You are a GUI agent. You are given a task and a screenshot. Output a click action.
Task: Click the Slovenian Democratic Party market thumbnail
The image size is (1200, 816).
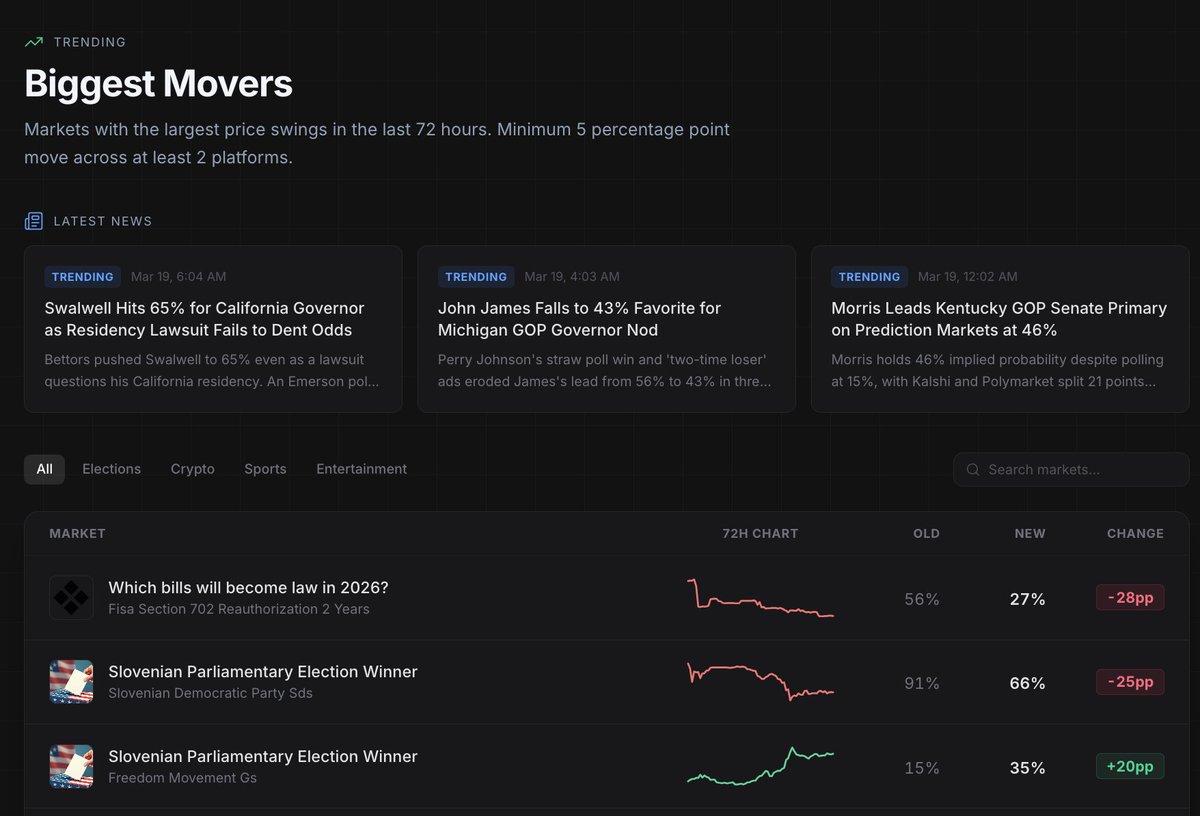pyautogui.click(x=71, y=682)
